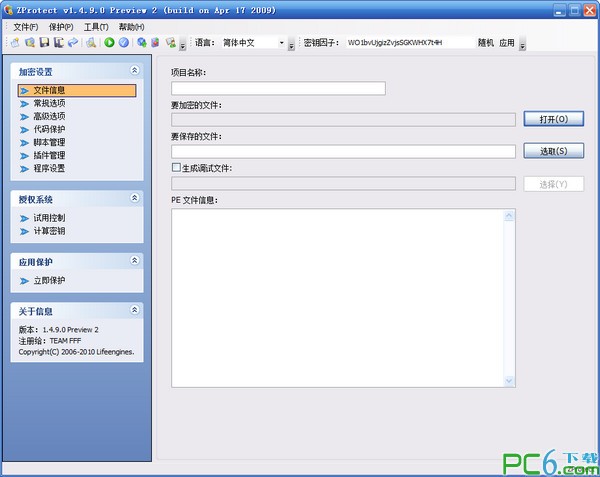Click the open project toolbar icon
Viewport: 600px width, 477px height.
30,42
